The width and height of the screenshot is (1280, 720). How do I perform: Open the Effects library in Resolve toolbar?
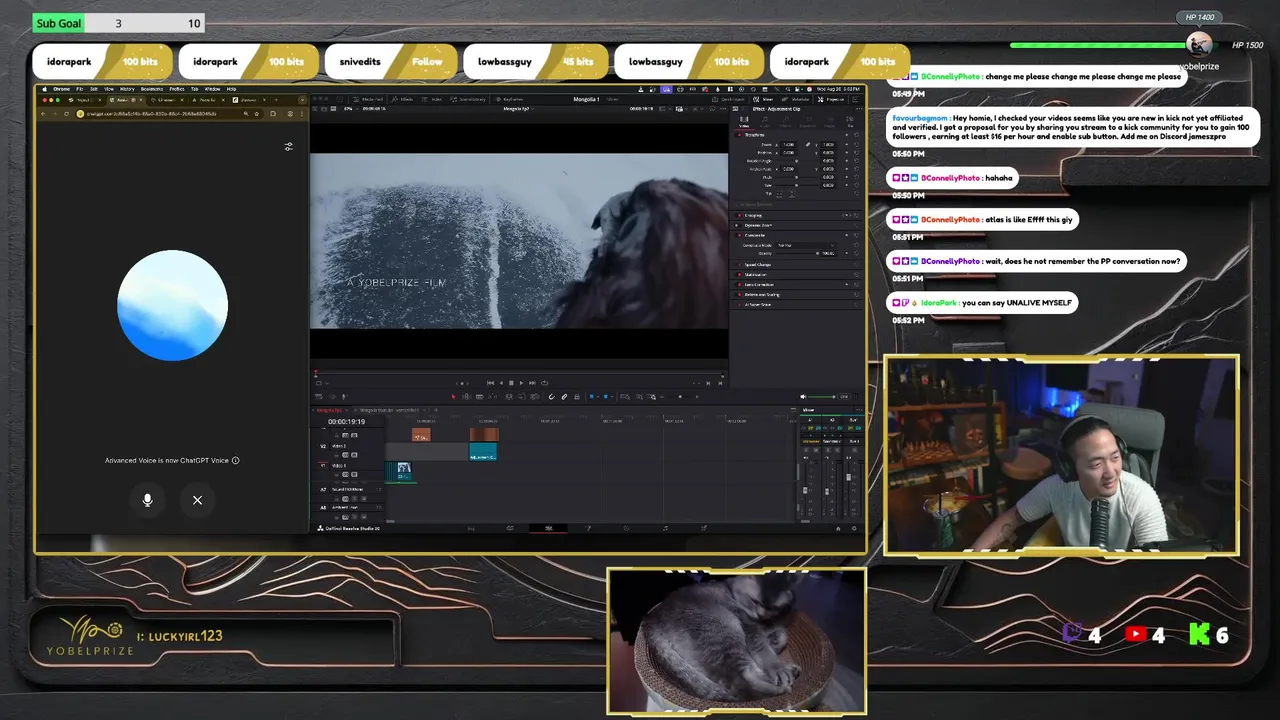(x=401, y=99)
